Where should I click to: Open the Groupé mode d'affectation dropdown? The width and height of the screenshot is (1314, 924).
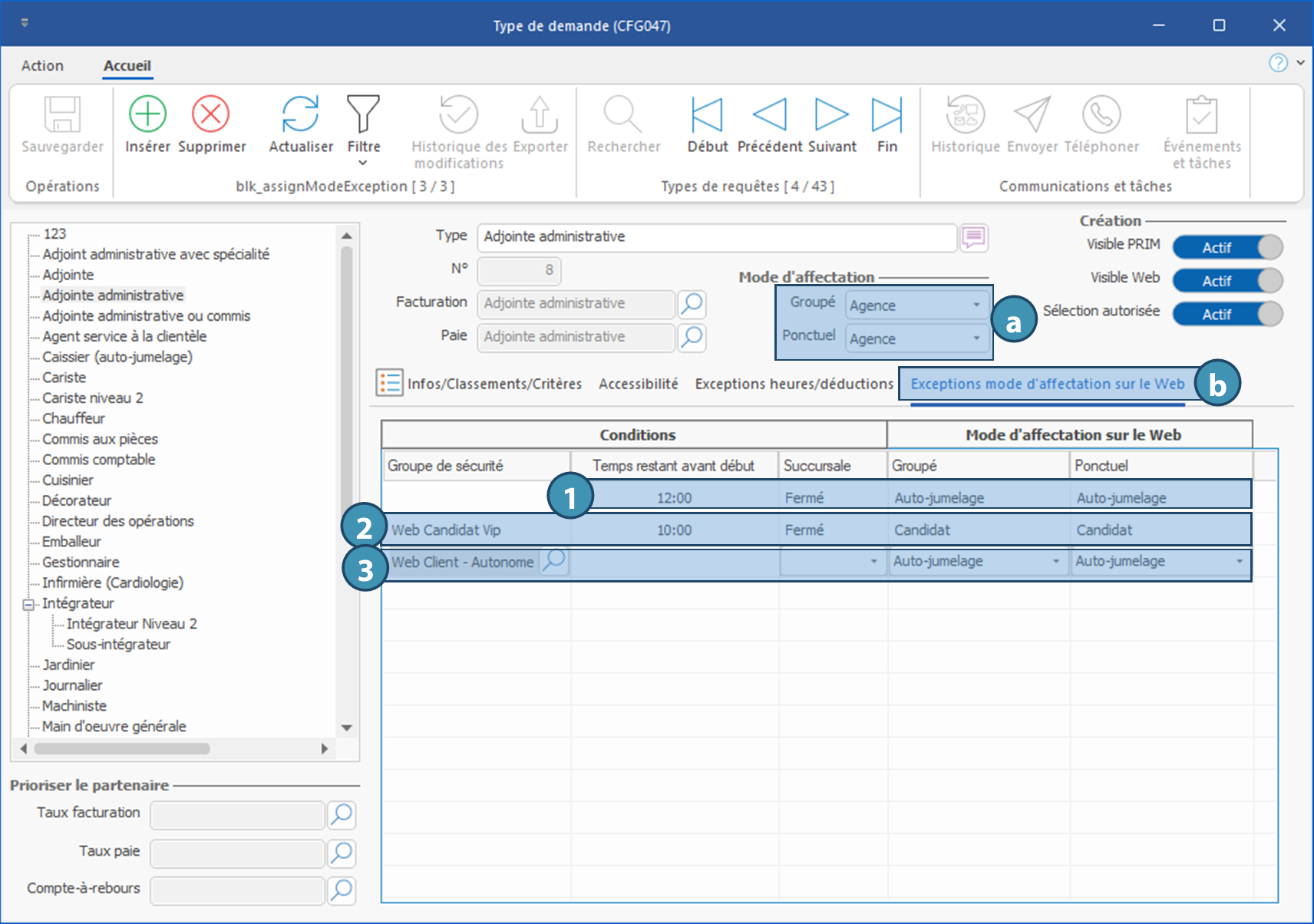976,305
